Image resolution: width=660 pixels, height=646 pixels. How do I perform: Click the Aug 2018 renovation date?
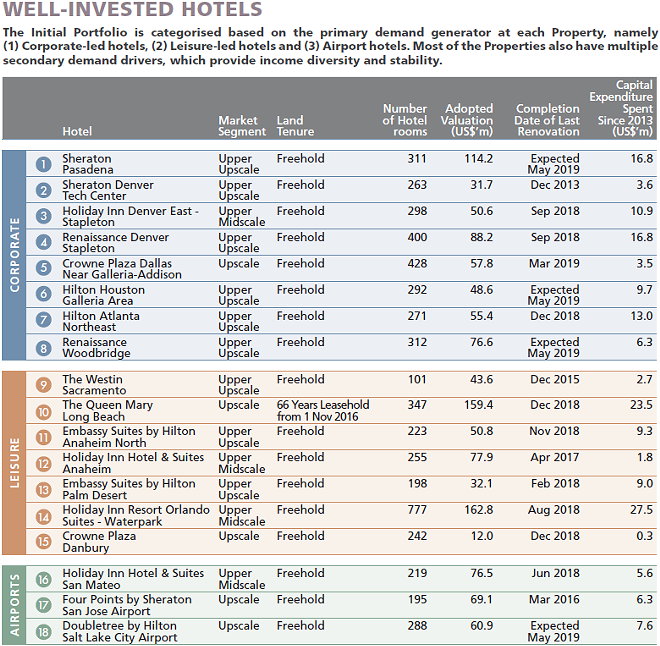(554, 510)
